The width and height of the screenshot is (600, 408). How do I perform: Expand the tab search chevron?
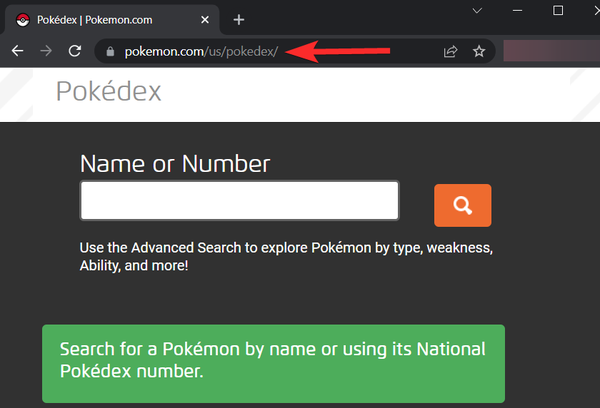(x=476, y=11)
